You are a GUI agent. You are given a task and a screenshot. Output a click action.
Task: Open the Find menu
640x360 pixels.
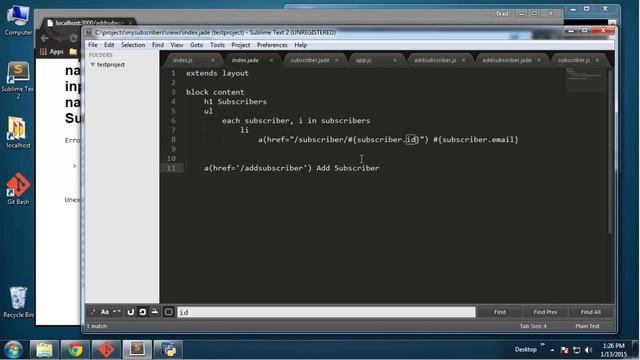coord(158,45)
